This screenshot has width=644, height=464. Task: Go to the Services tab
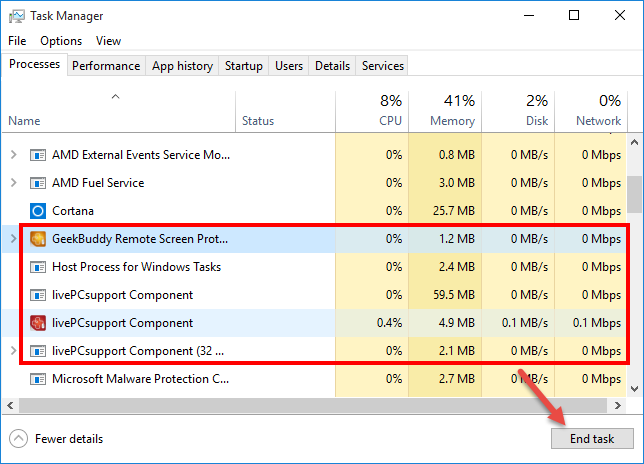point(383,66)
